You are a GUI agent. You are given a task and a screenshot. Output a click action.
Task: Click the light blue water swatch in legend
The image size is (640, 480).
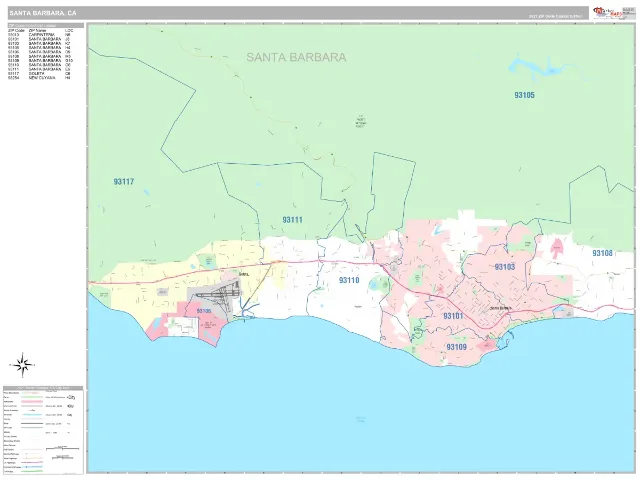[x=32, y=415]
